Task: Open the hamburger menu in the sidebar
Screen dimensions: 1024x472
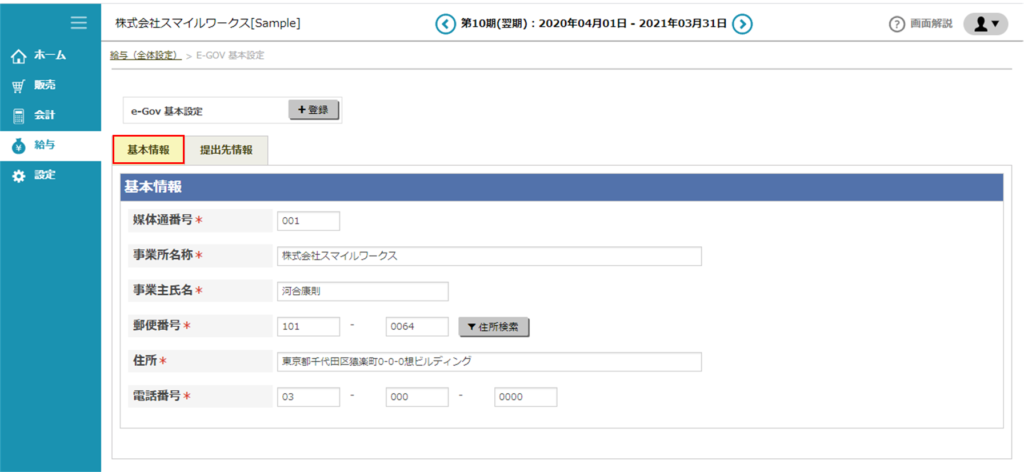Action: pyautogui.click(x=78, y=23)
